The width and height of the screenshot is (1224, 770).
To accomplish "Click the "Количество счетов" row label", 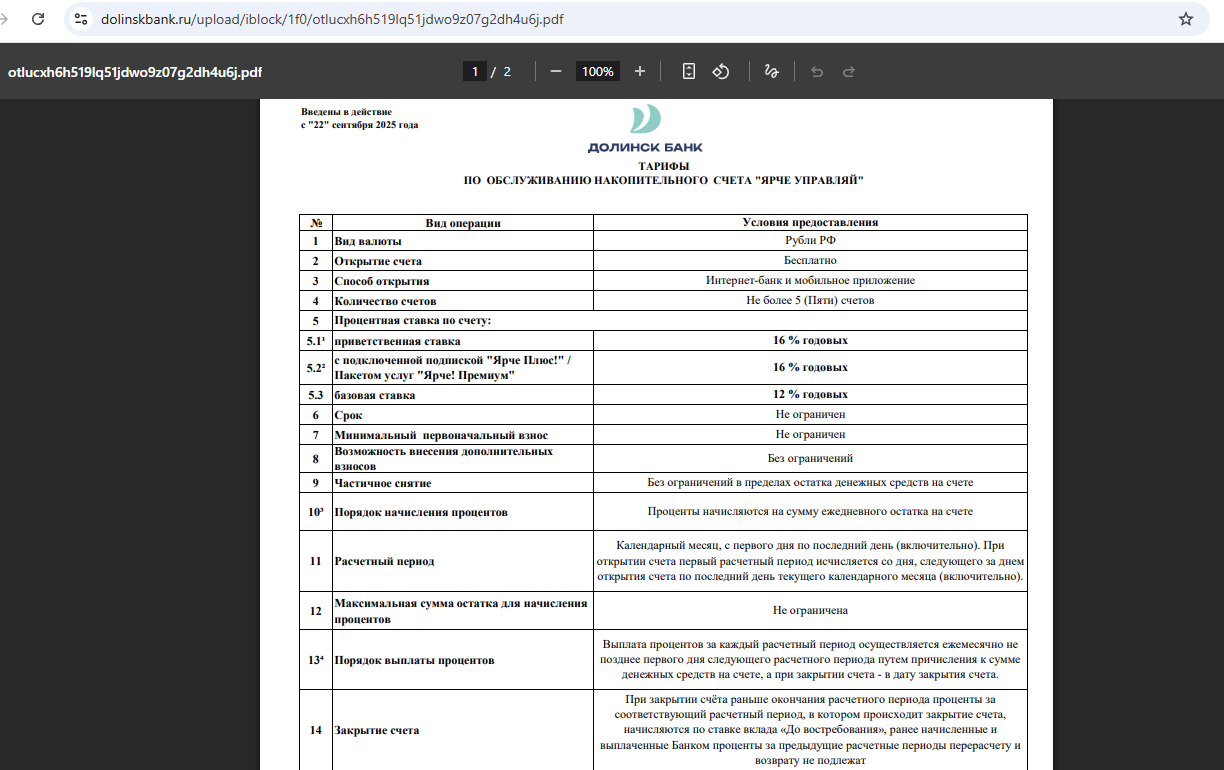I will pyautogui.click(x=385, y=301).
